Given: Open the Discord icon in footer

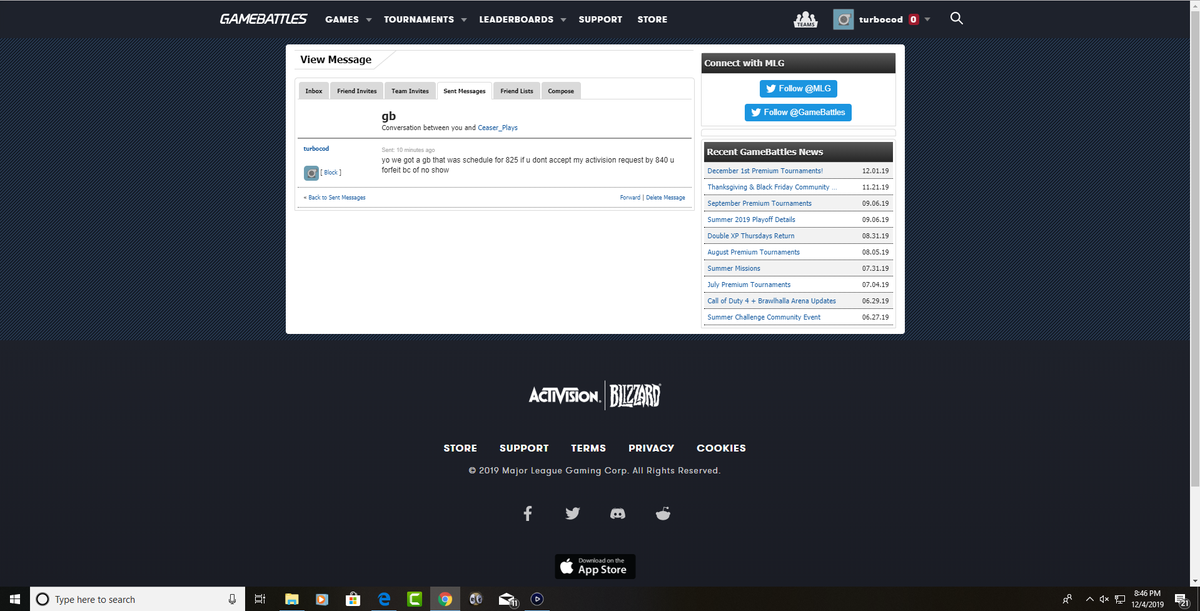Looking at the screenshot, I should coord(617,514).
